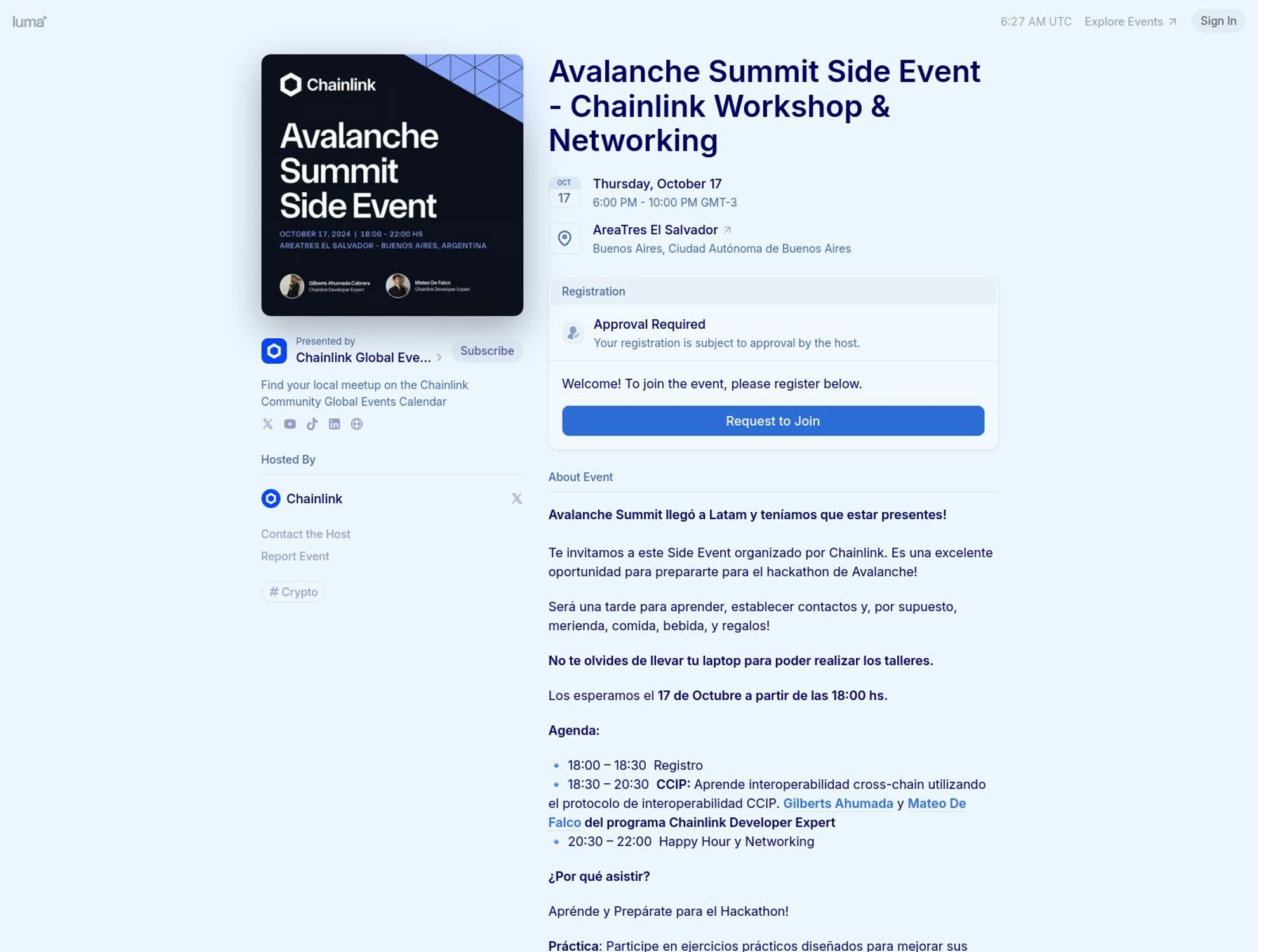
Task: Click the LinkedIn social media icon
Action: pyautogui.click(x=333, y=424)
